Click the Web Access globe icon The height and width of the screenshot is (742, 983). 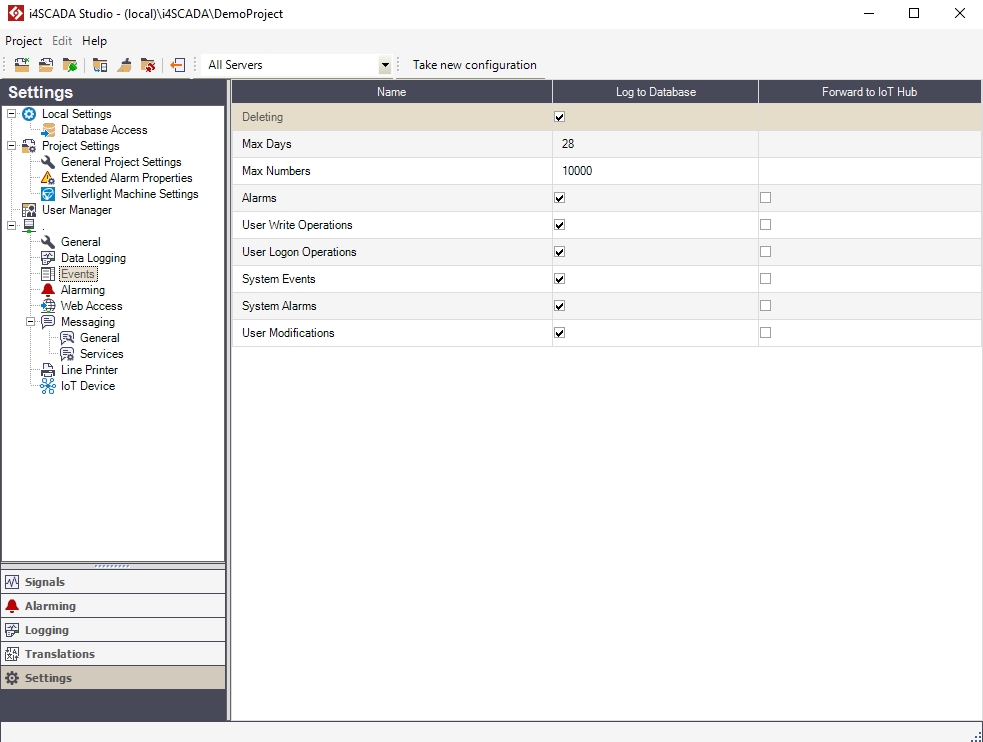48,306
